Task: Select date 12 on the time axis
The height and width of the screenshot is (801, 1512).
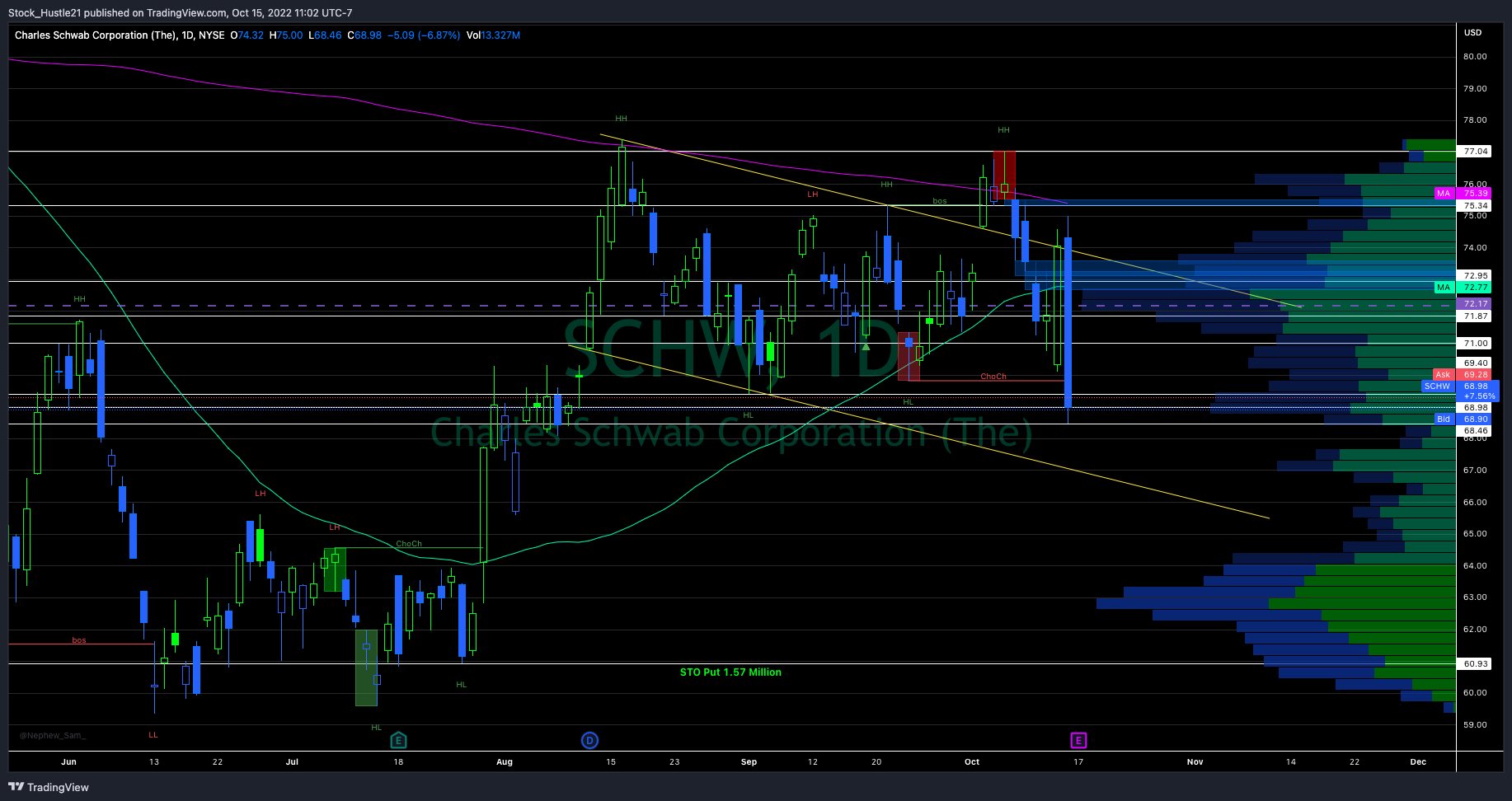Action: coord(813,762)
